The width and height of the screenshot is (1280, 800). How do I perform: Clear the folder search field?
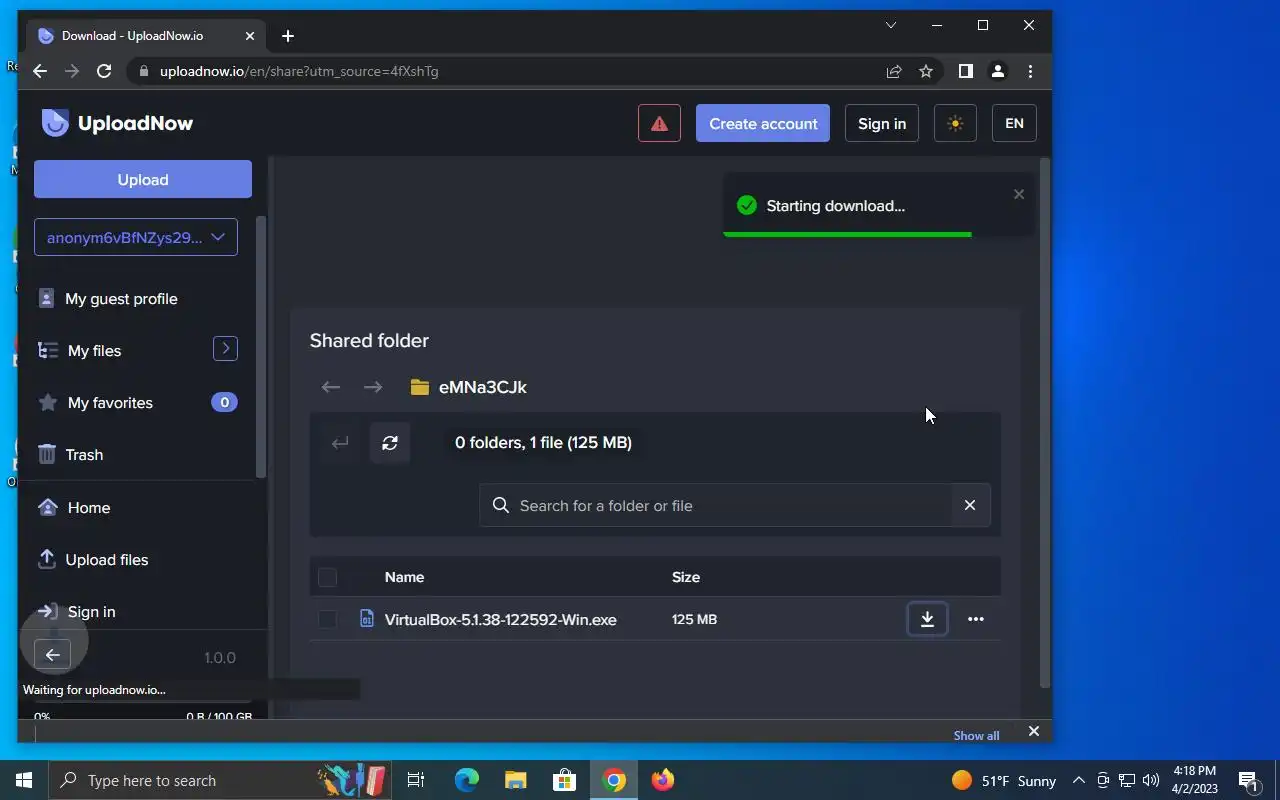[x=970, y=505]
